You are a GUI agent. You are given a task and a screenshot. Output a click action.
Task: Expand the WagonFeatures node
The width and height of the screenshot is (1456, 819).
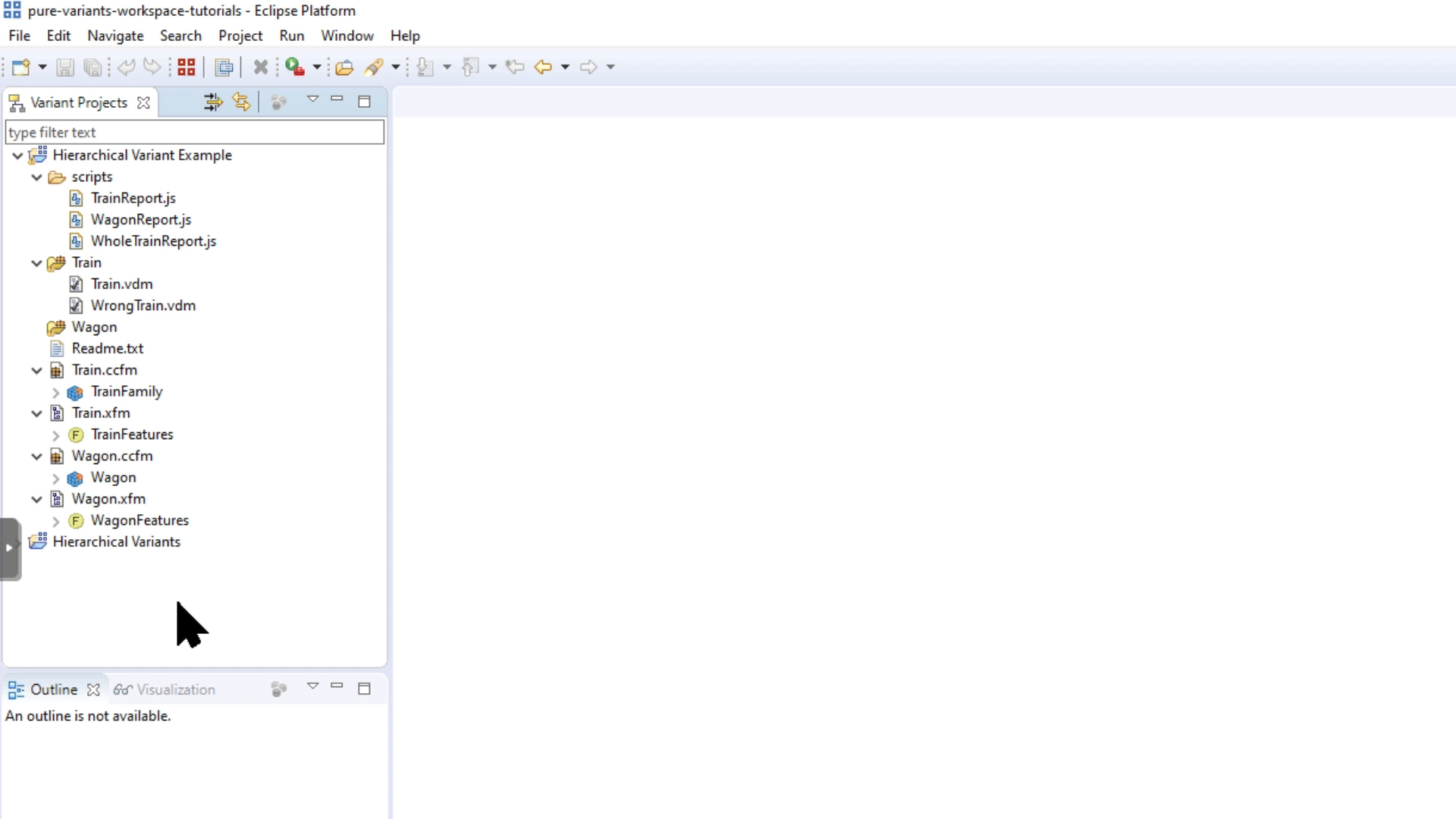click(55, 522)
